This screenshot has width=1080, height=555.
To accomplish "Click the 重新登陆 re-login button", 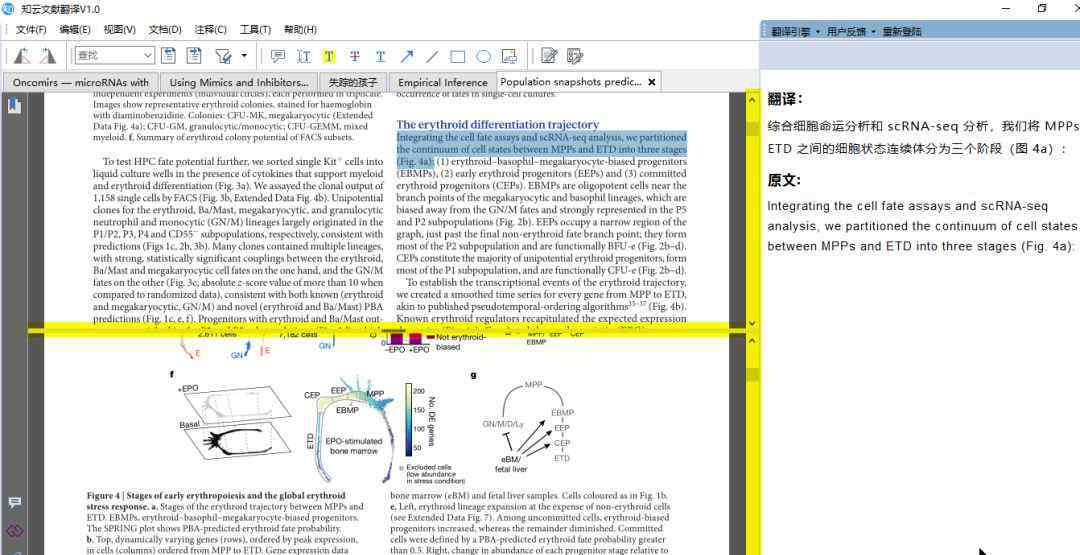I will pos(902,32).
